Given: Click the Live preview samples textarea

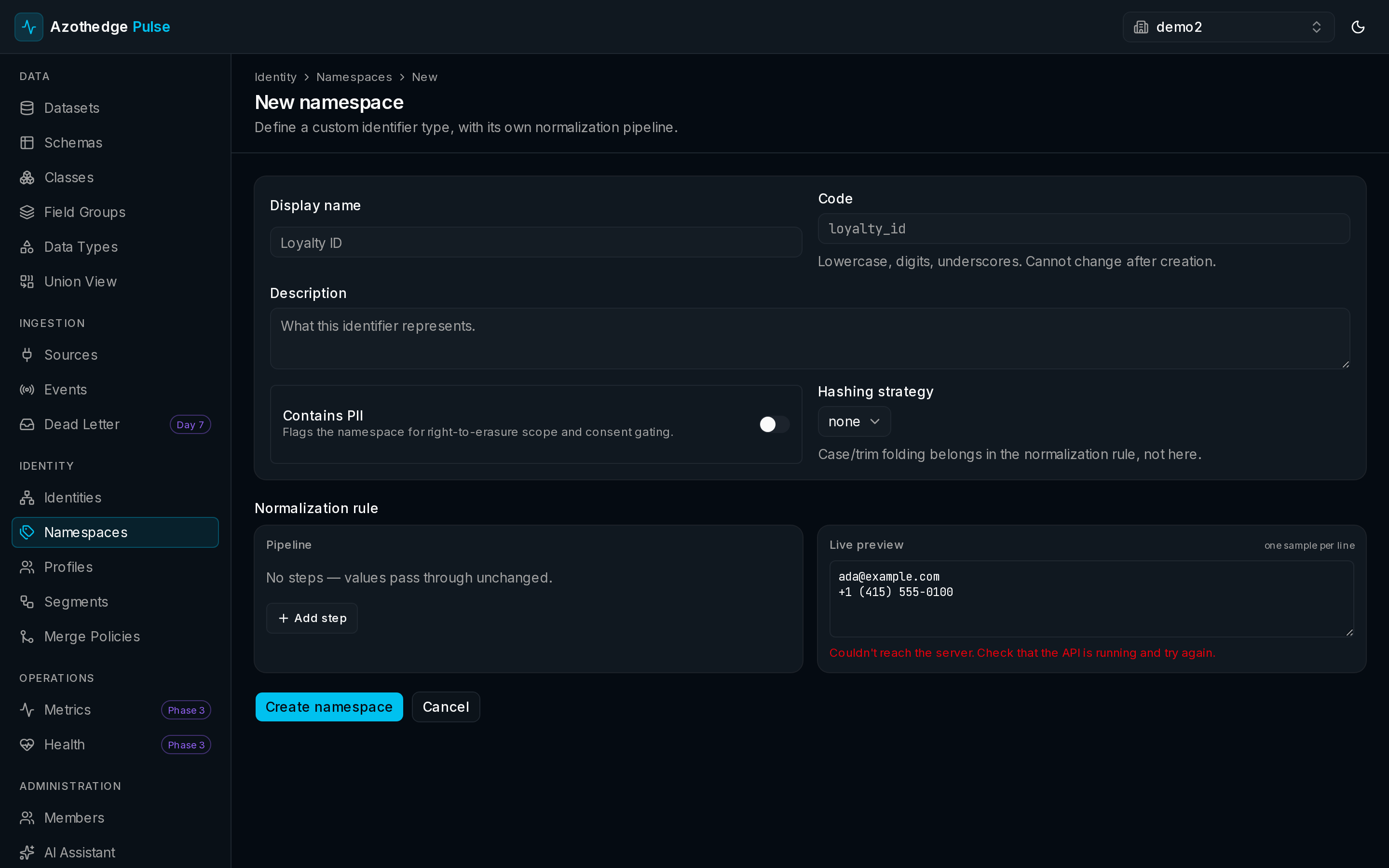Looking at the screenshot, I should 1091,599.
